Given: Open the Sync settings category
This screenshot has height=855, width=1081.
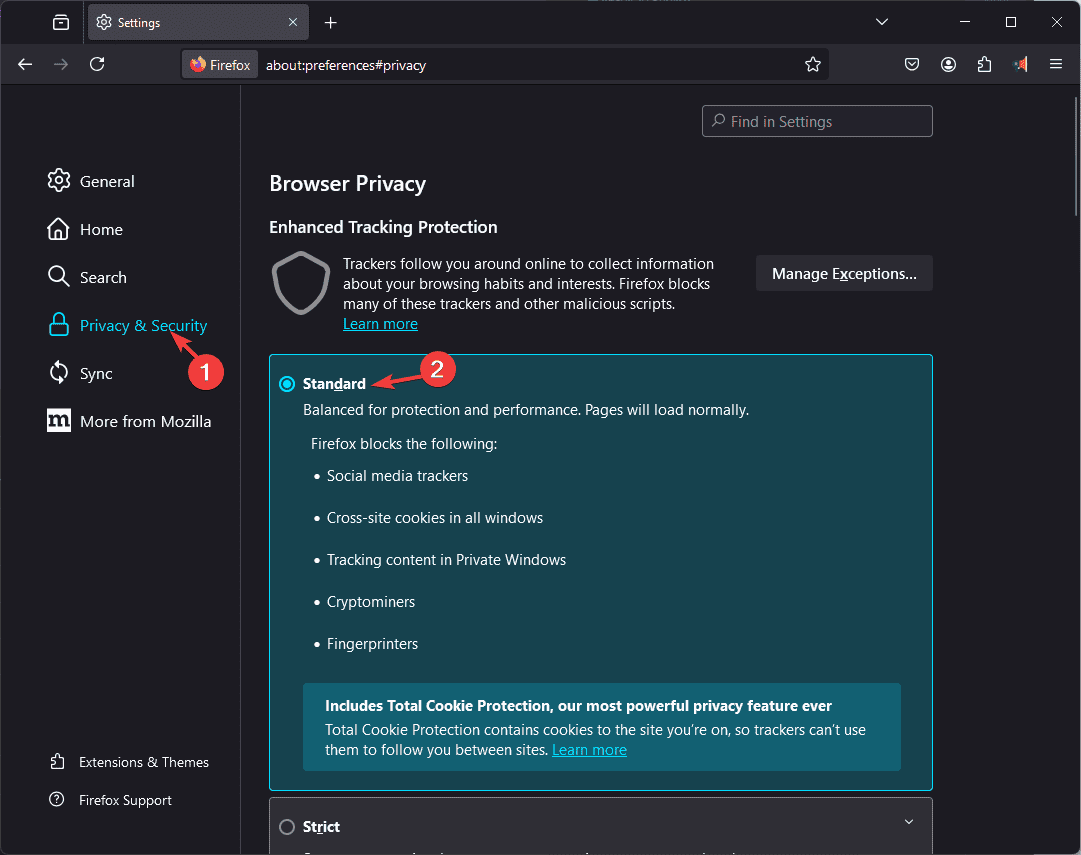Looking at the screenshot, I should pos(80,373).
